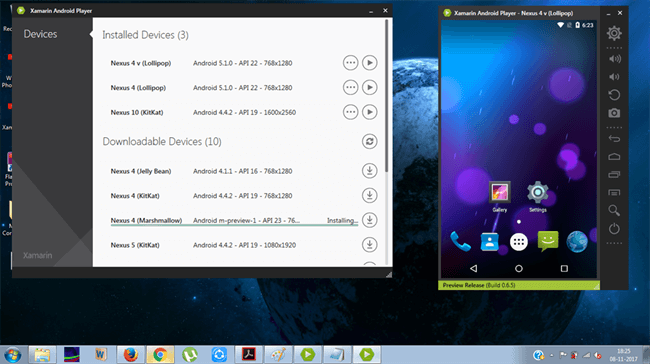The height and width of the screenshot is (364, 650).
Task: Click the taskbar clock
Action: [623, 355]
